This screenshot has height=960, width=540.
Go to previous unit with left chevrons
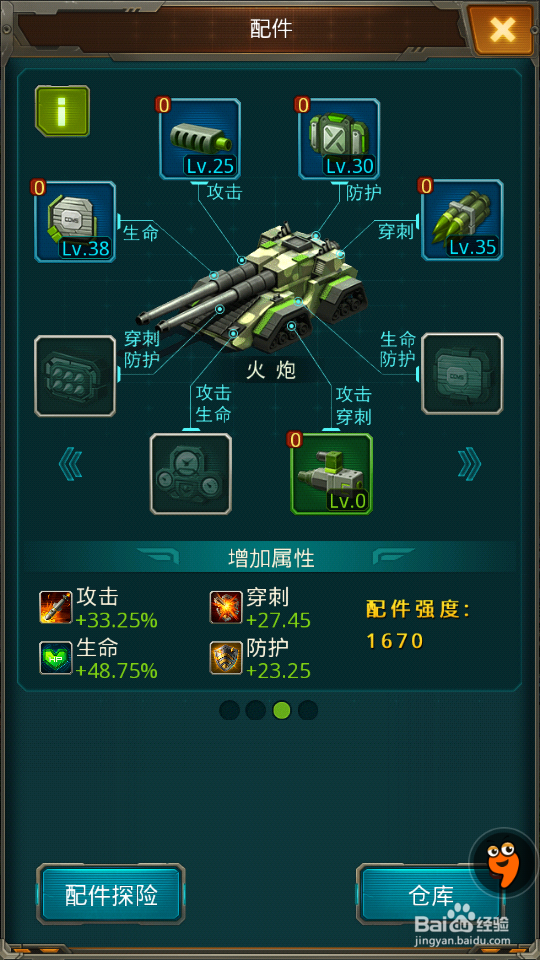pos(70,465)
